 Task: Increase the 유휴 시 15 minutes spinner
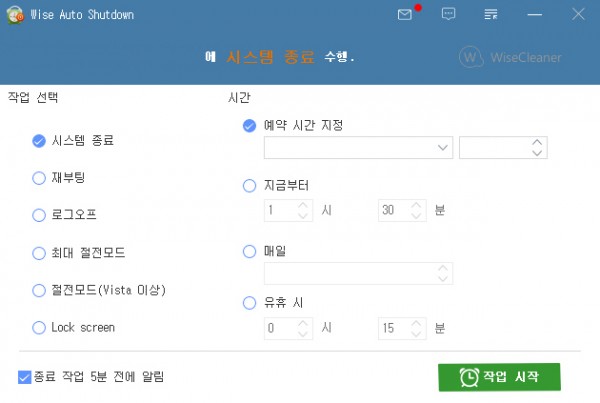[x=416, y=323]
